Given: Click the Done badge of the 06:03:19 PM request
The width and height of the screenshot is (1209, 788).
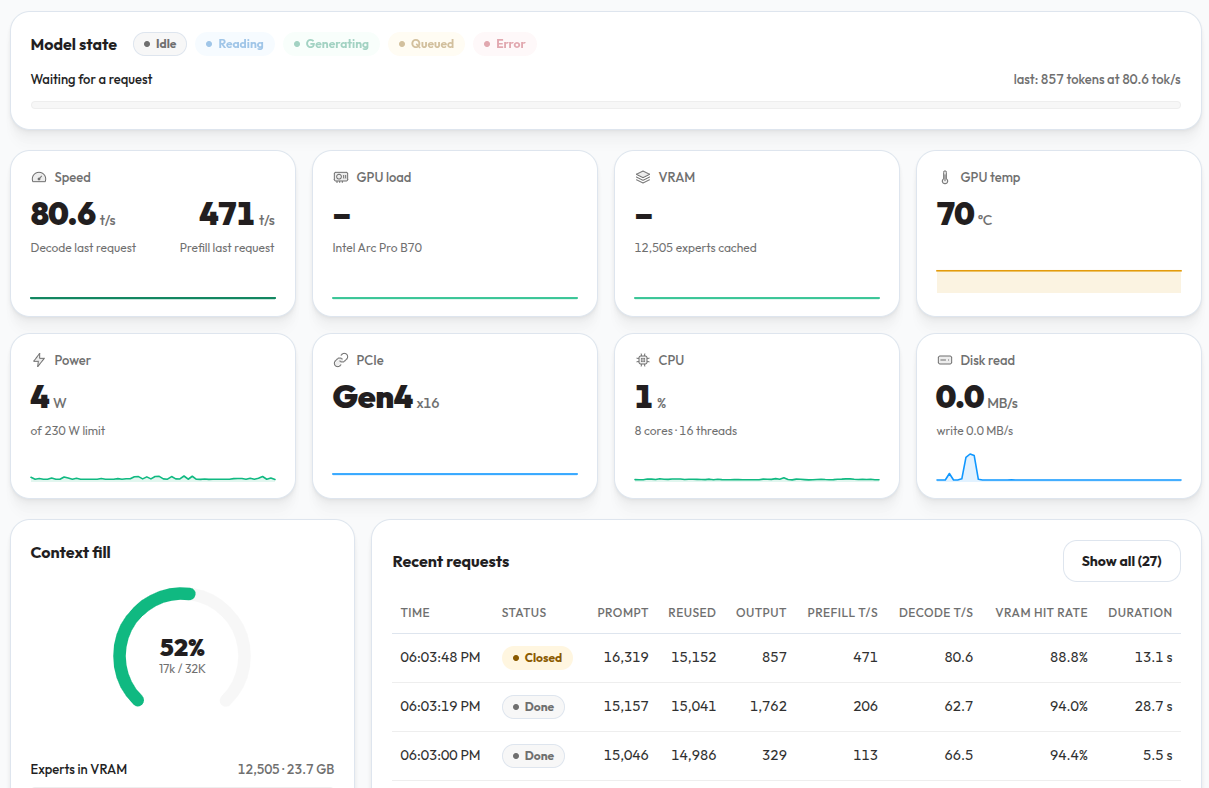Looking at the screenshot, I should tap(533, 707).
